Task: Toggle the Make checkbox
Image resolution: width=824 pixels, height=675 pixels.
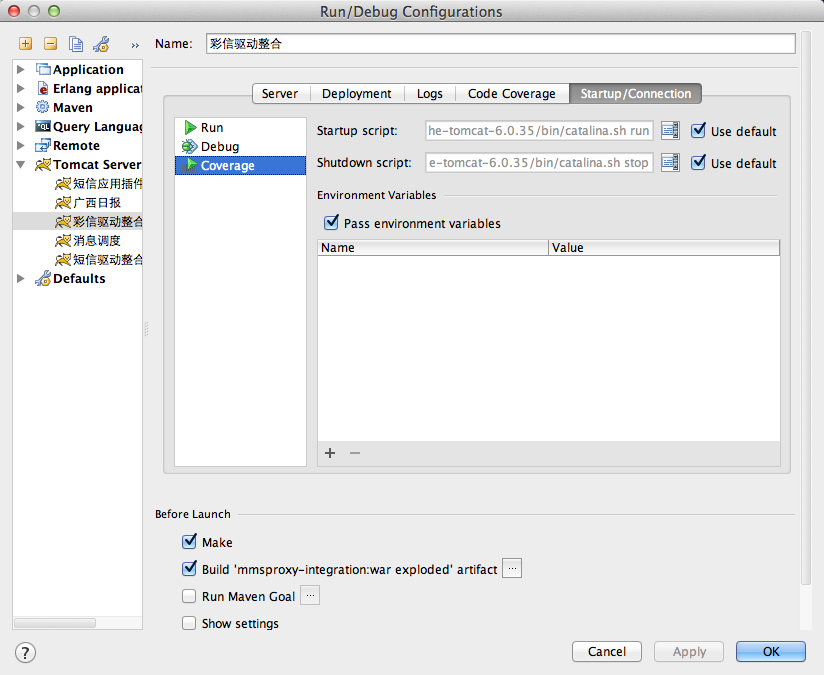Action: 189,541
